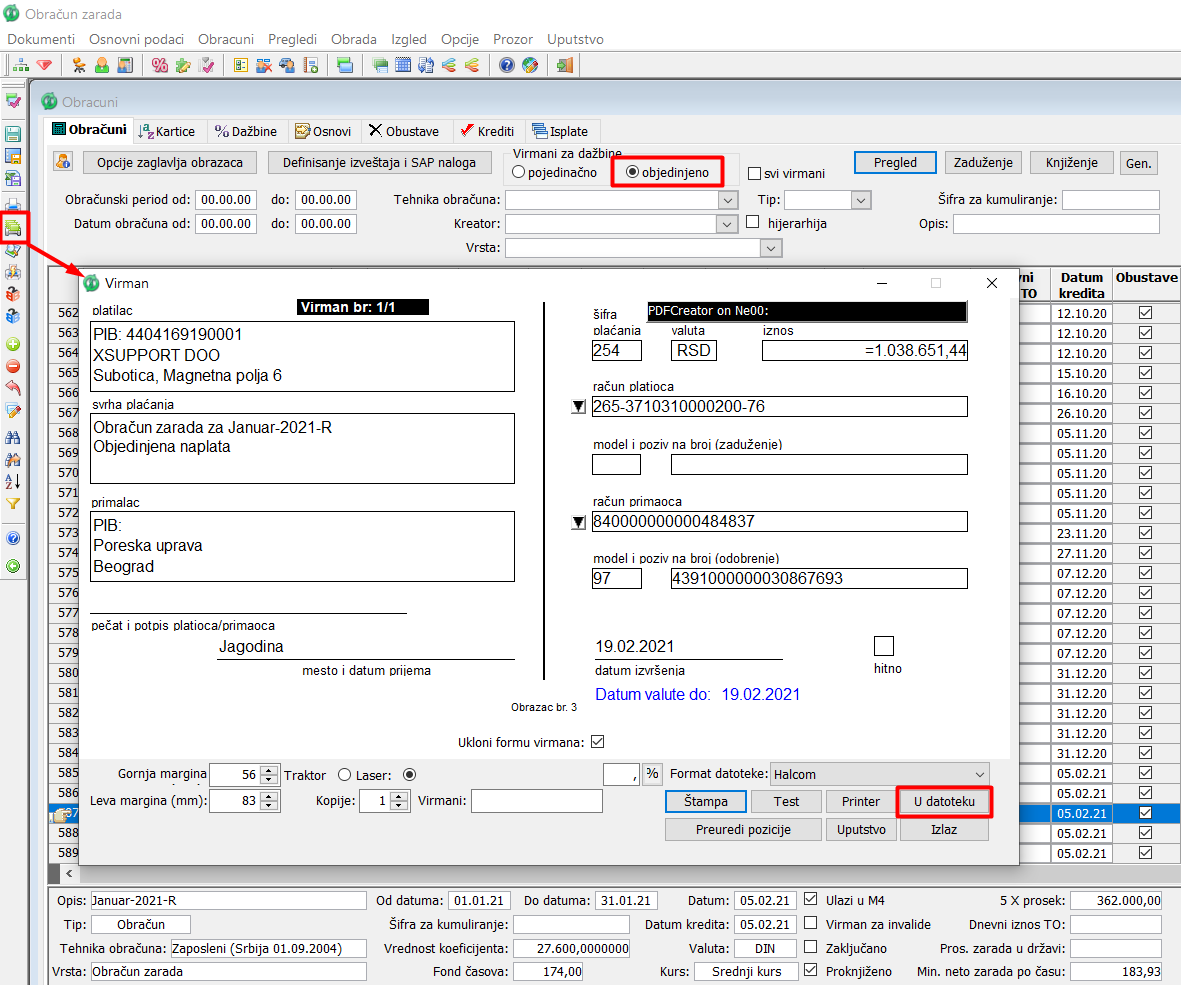This screenshot has height=985, width=1181.
Task: Click the percent icon in top toolbar
Action: [160, 66]
